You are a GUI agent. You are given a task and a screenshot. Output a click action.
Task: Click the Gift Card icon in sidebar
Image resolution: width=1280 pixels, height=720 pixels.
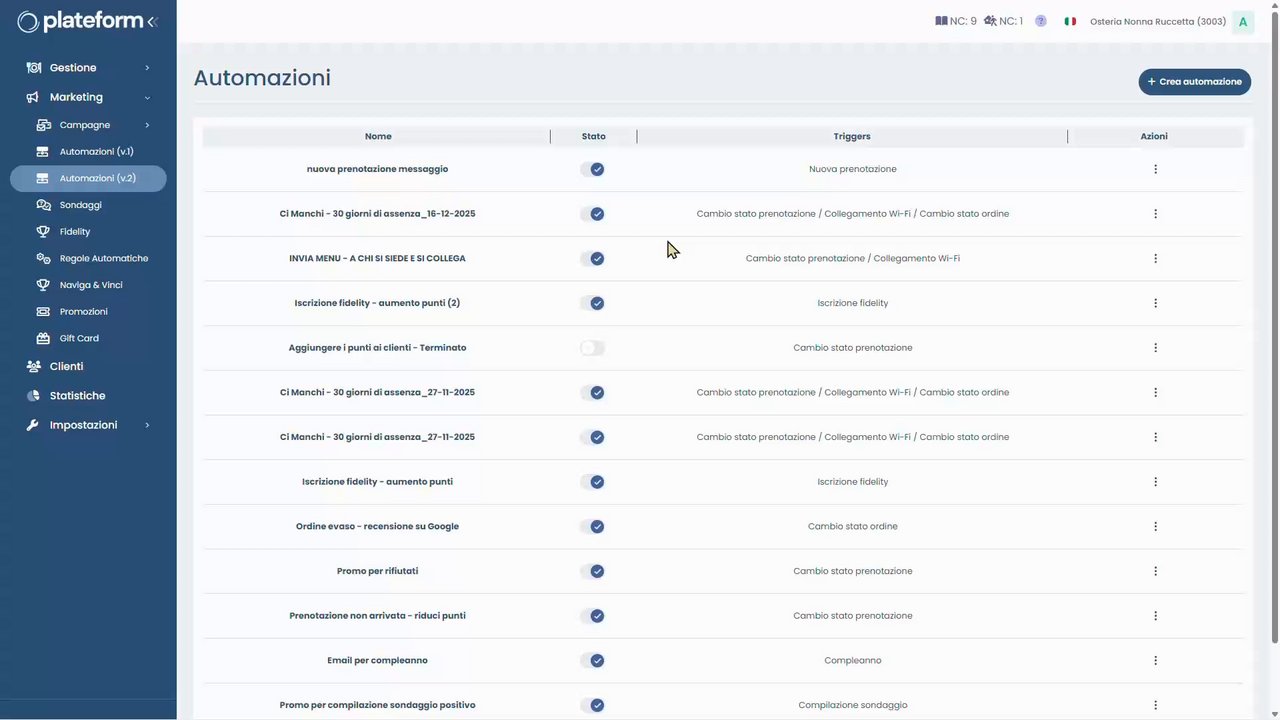(x=43, y=339)
